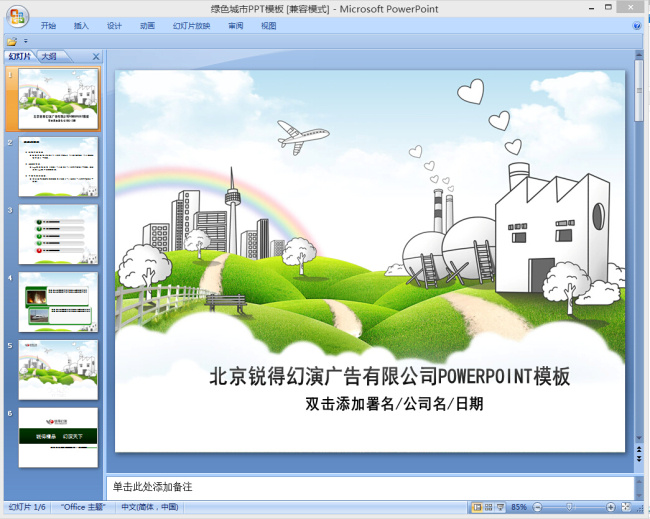
Task: Click the vertical scrollbar thumb
Action: (639, 91)
